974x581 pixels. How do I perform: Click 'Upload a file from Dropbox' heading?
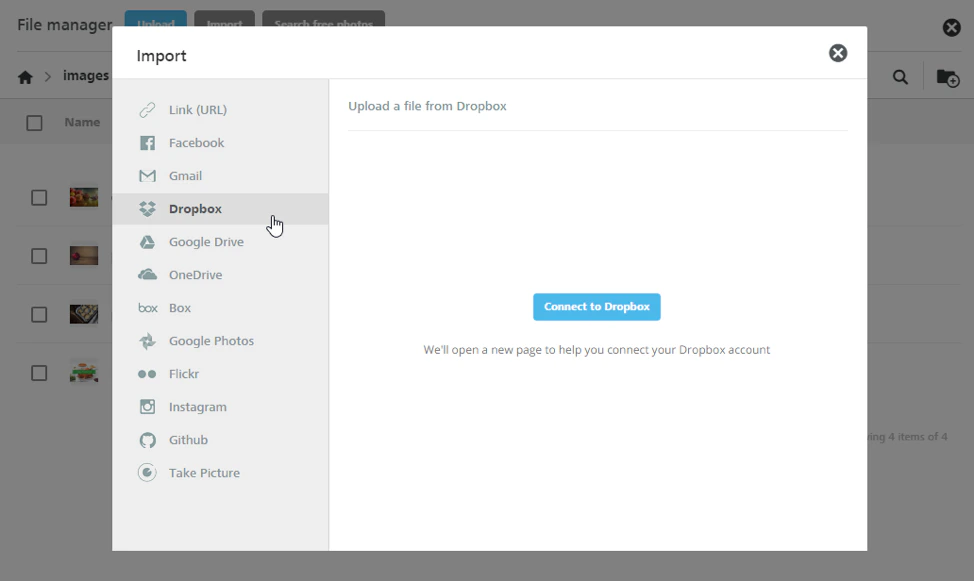pos(427,106)
